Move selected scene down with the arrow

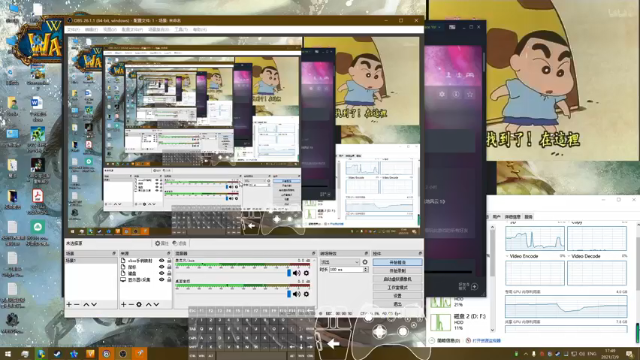click(94, 304)
